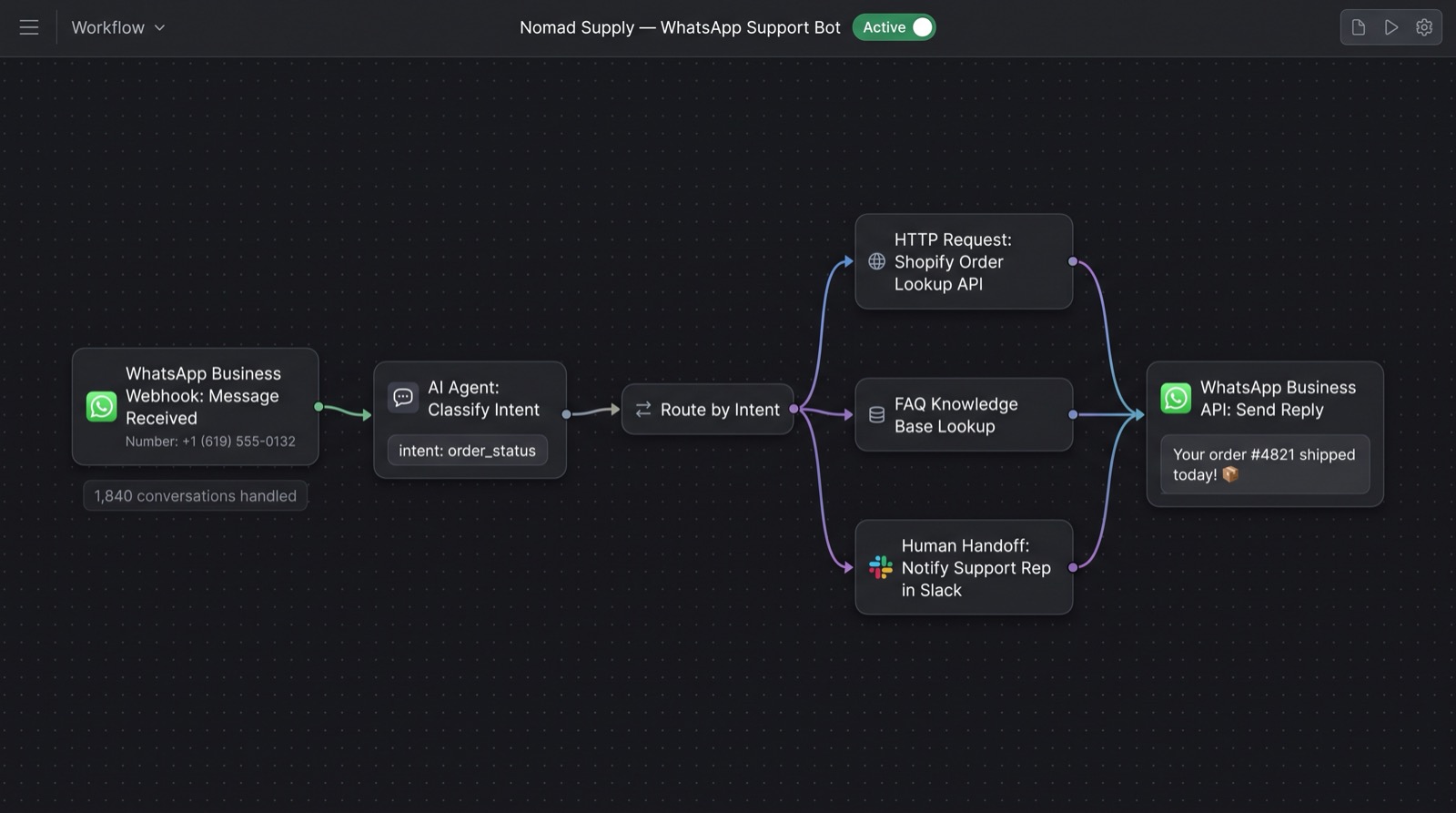Click WhatsApp icon on Send Reply node
The image size is (1456, 813).
(1176, 398)
